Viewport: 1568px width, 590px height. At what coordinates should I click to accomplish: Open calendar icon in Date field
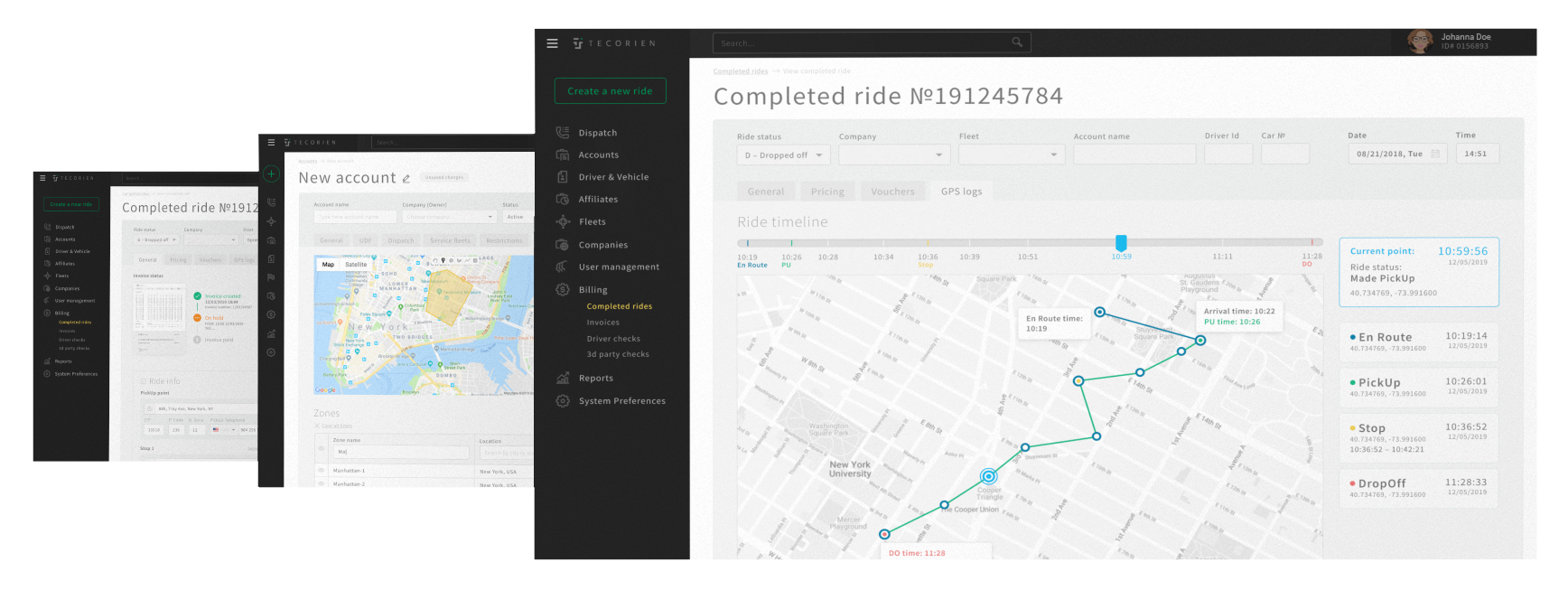pyautogui.click(x=1435, y=154)
